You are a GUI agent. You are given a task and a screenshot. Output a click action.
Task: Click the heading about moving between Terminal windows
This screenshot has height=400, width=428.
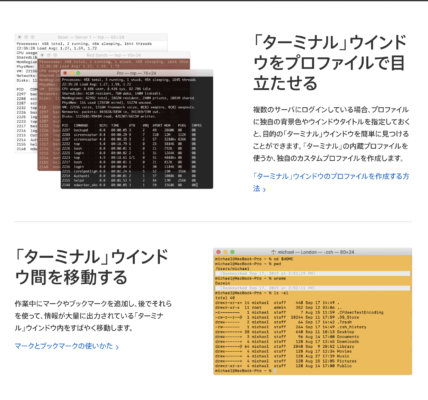coord(92,267)
